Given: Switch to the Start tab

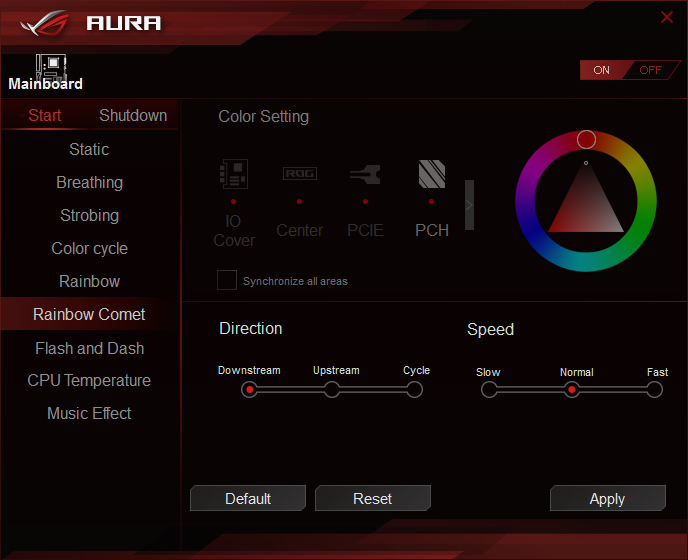Looking at the screenshot, I should (x=45, y=115).
